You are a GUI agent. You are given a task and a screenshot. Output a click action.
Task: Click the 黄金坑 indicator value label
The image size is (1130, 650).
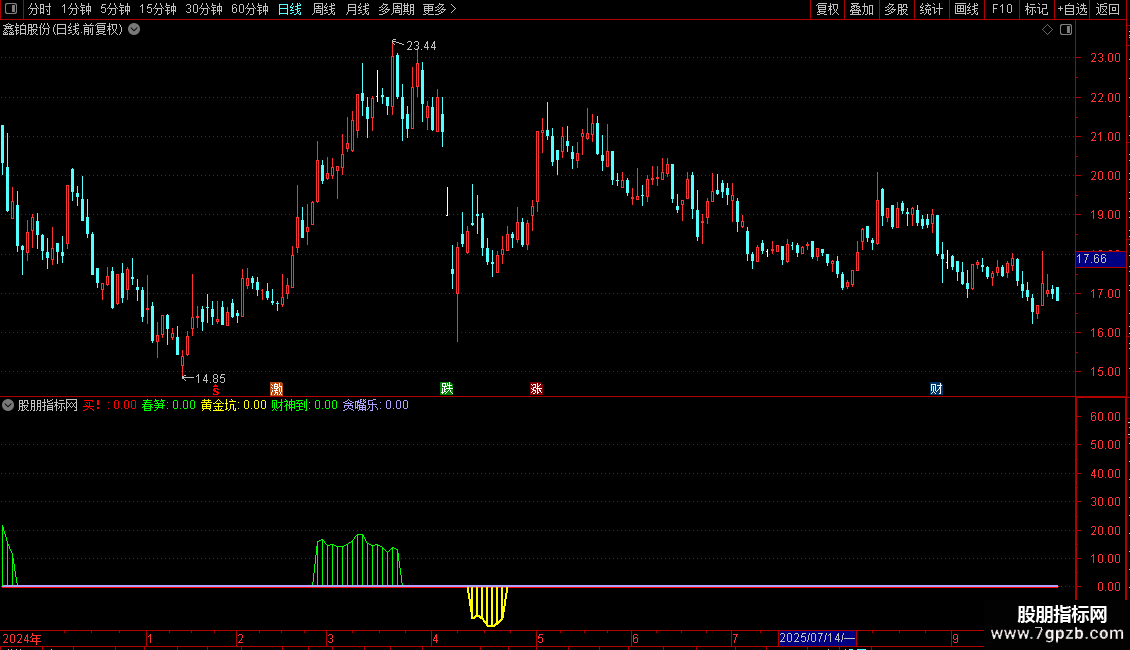pos(233,406)
